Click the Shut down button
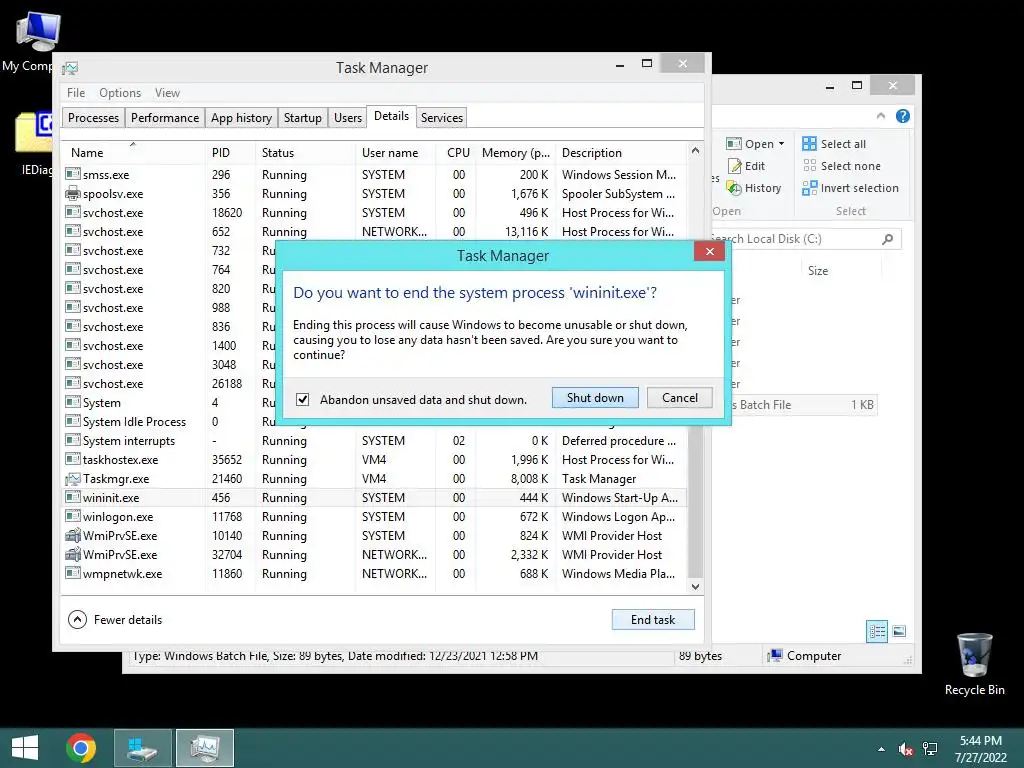1024x768 pixels. click(595, 398)
